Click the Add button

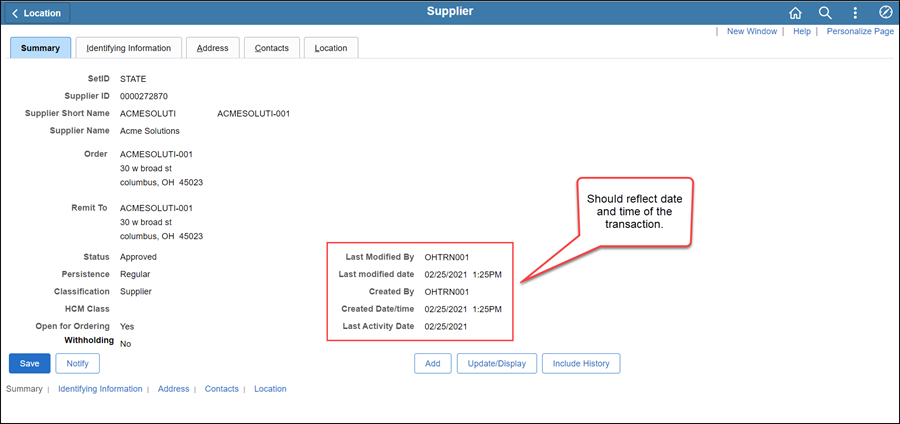tap(432, 363)
